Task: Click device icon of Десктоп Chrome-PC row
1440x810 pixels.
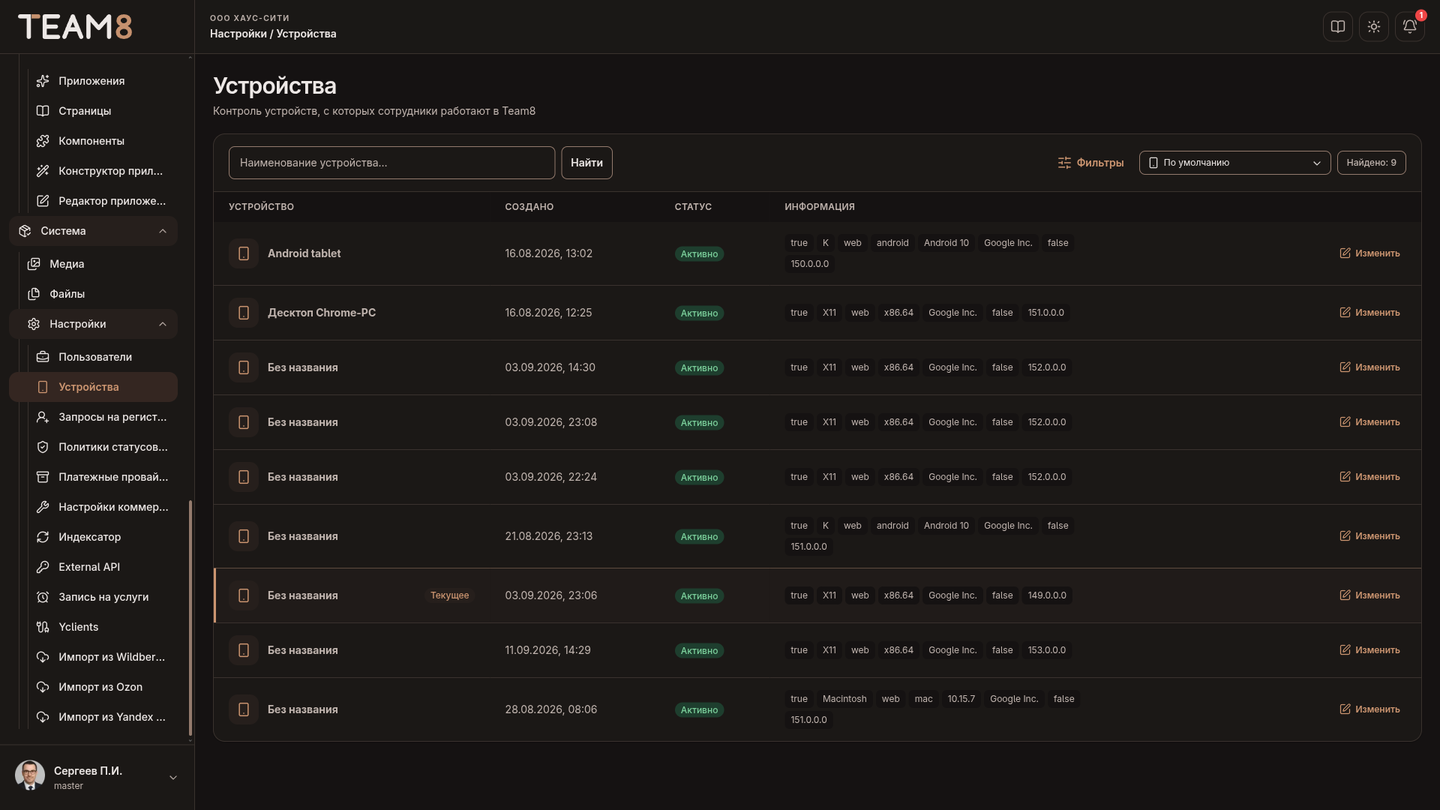Action: click(243, 313)
